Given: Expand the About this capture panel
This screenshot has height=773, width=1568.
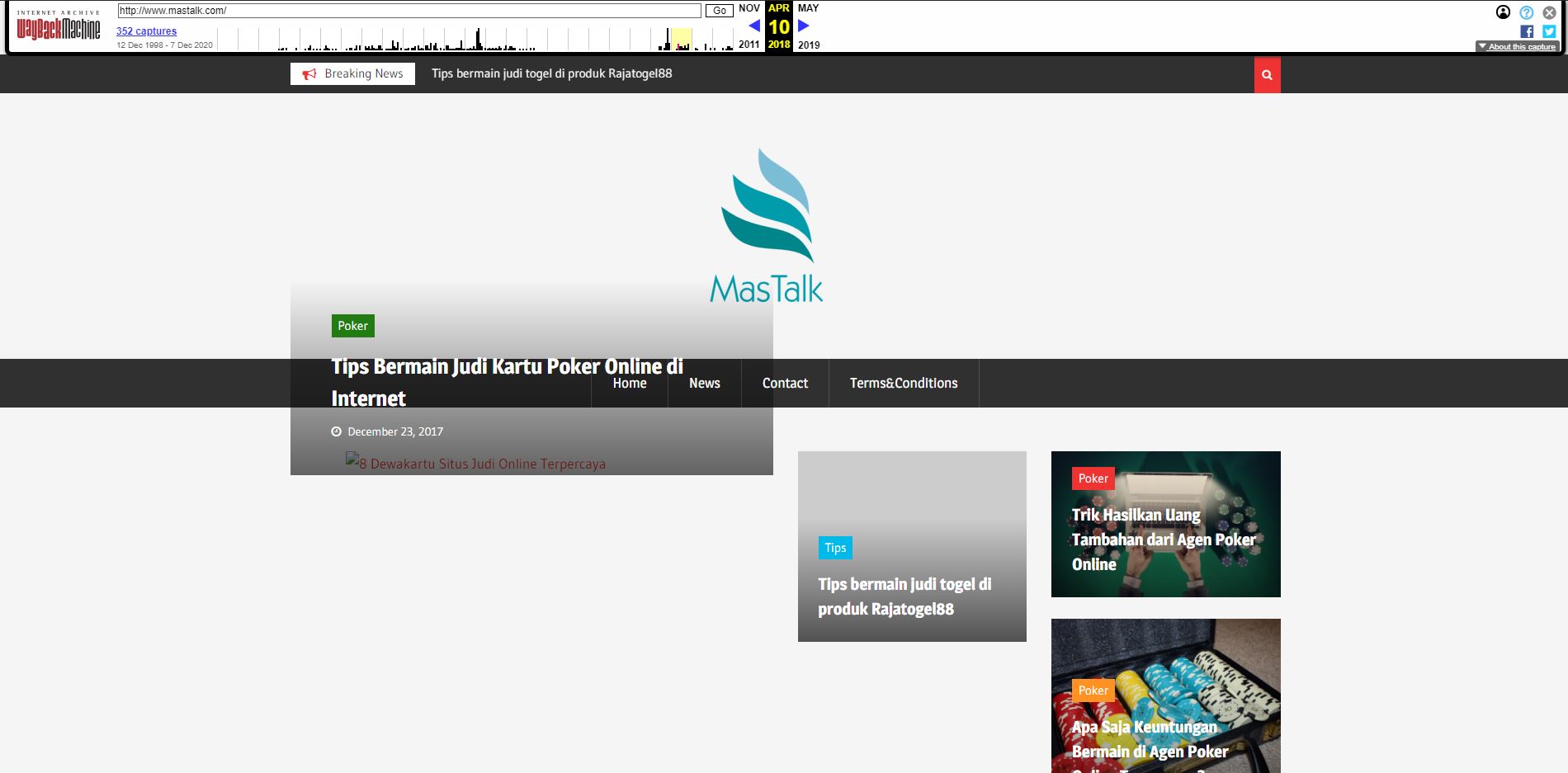Looking at the screenshot, I should coord(1517,47).
